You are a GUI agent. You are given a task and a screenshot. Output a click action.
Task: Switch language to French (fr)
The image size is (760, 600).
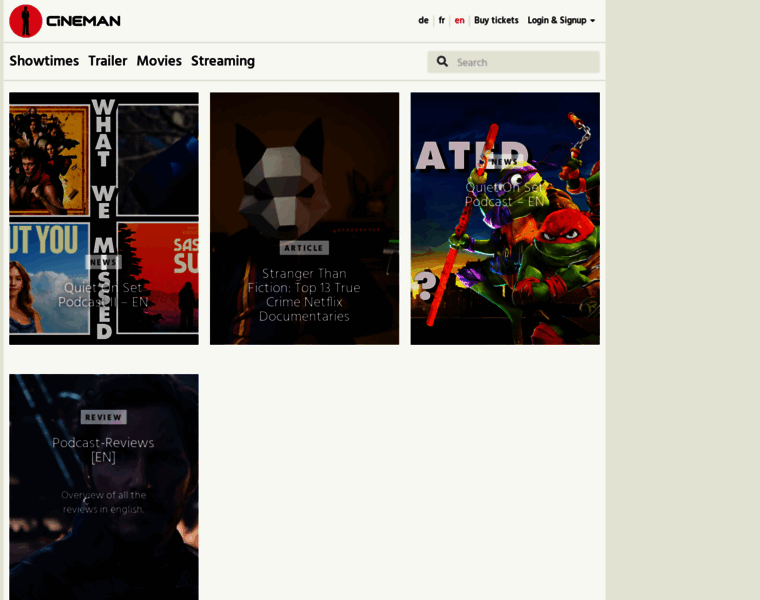tap(442, 20)
